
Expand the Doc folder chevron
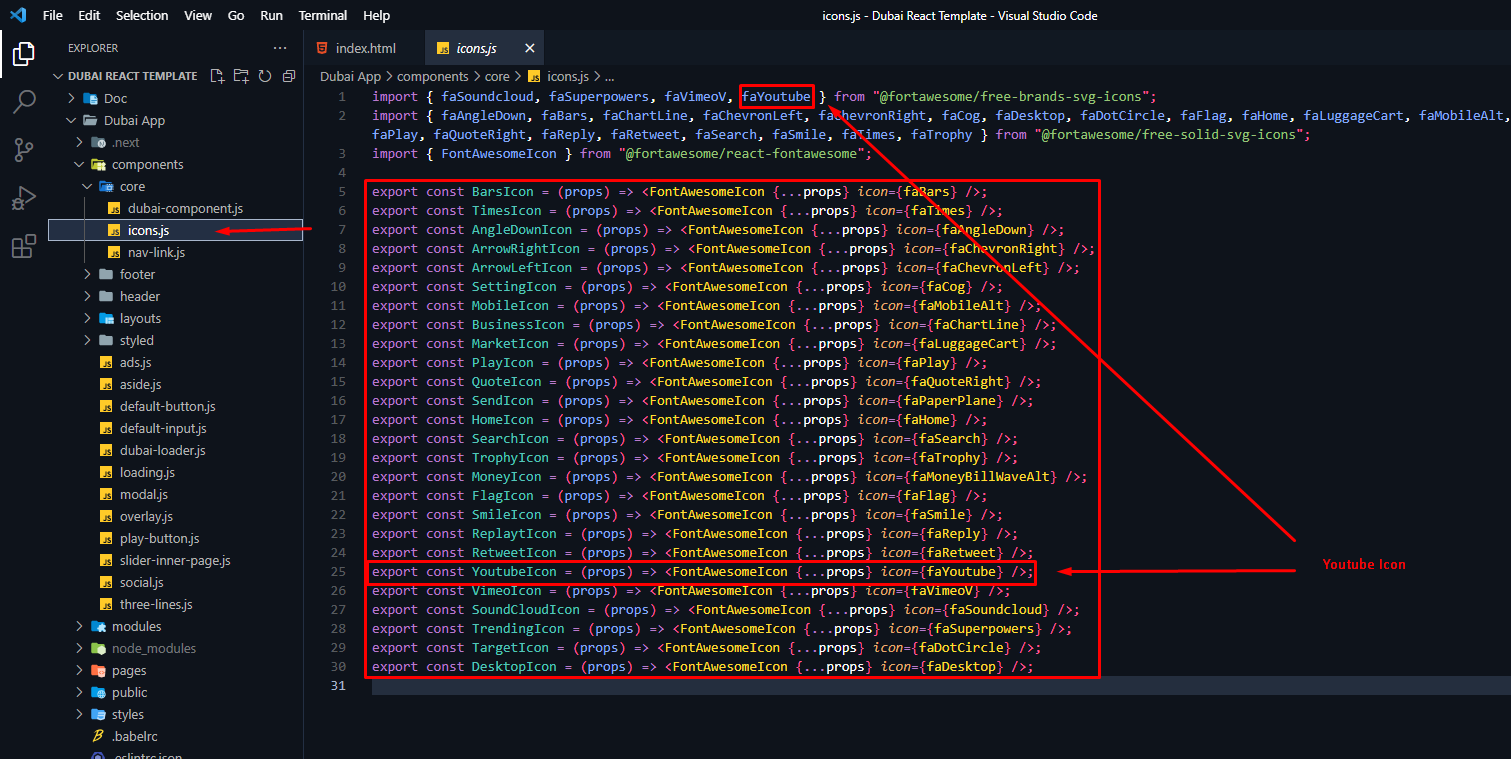click(72, 98)
